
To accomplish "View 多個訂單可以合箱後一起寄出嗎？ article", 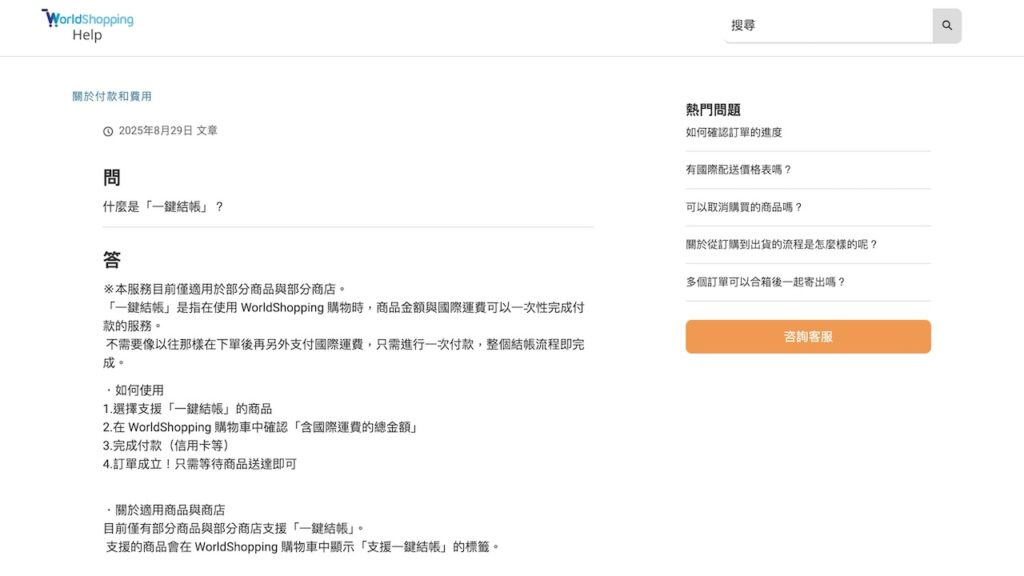I will [766, 282].
